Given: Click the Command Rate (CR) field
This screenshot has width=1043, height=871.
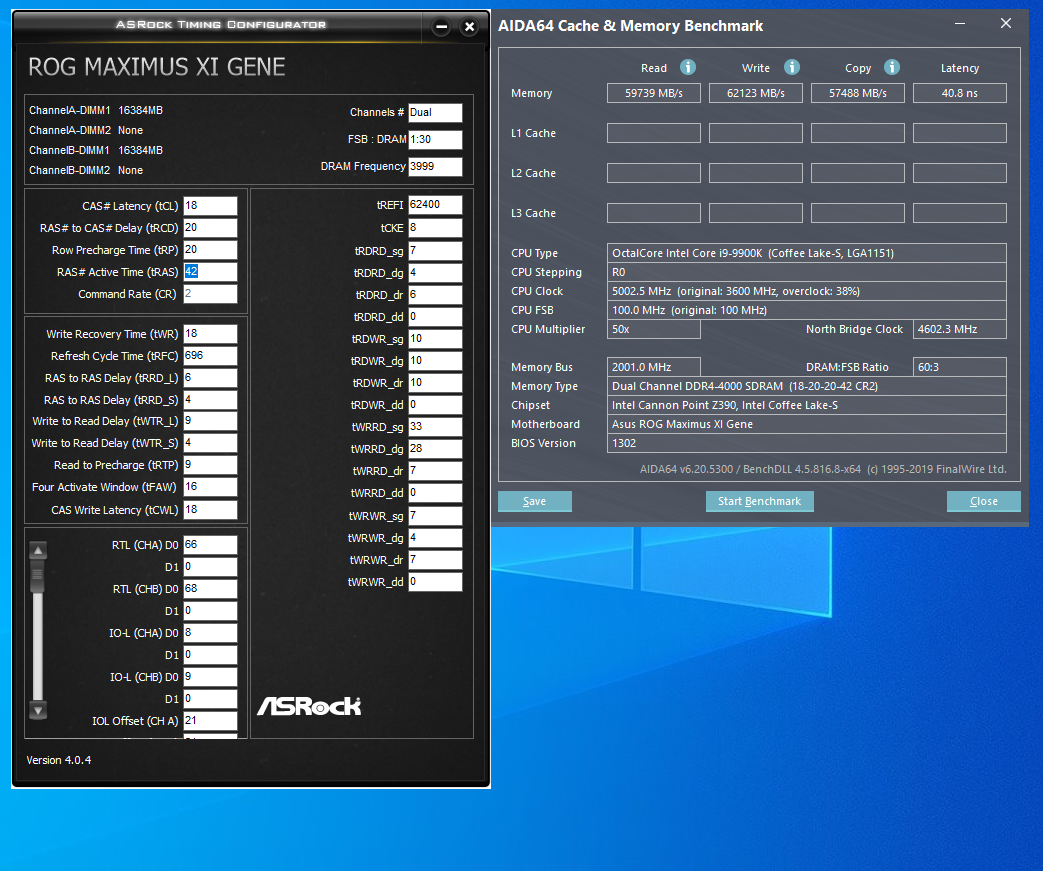Looking at the screenshot, I should 210,293.
